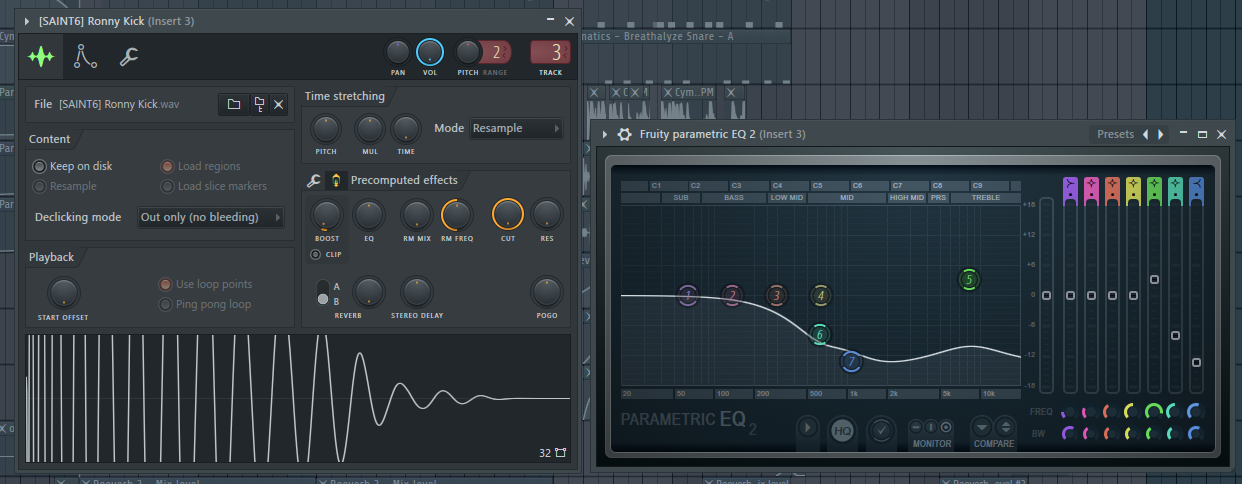Click the band 5 green level slider handle

tap(1154, 279)
